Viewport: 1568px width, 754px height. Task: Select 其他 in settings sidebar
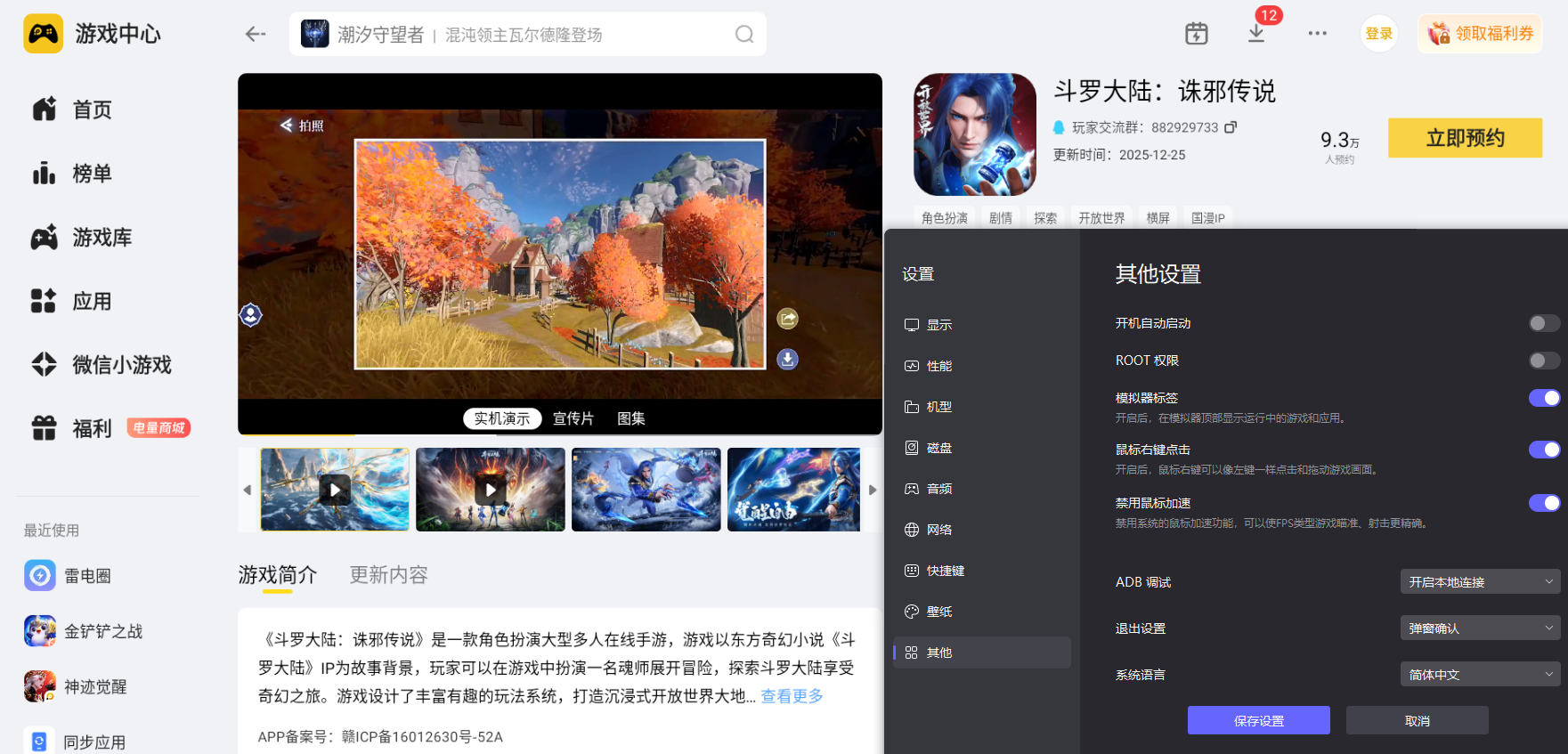[x=982, y=653]
